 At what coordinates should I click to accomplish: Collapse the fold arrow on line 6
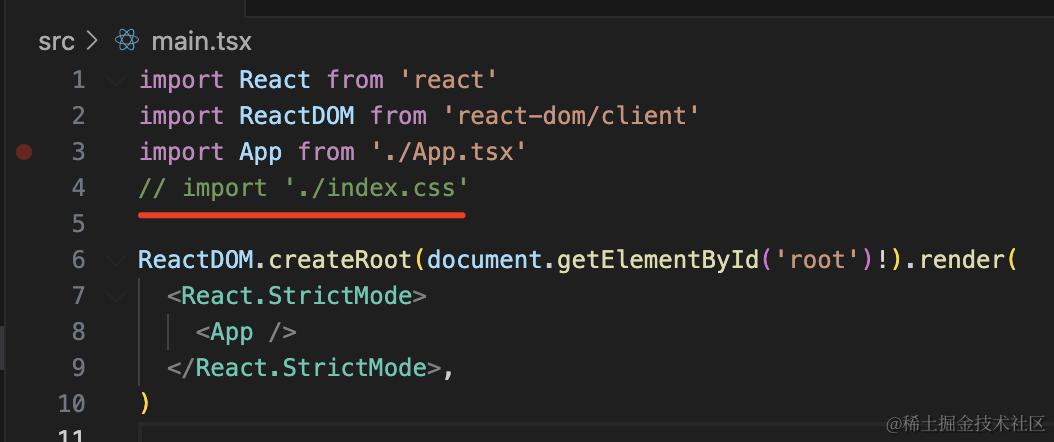[x=116, y=260]
